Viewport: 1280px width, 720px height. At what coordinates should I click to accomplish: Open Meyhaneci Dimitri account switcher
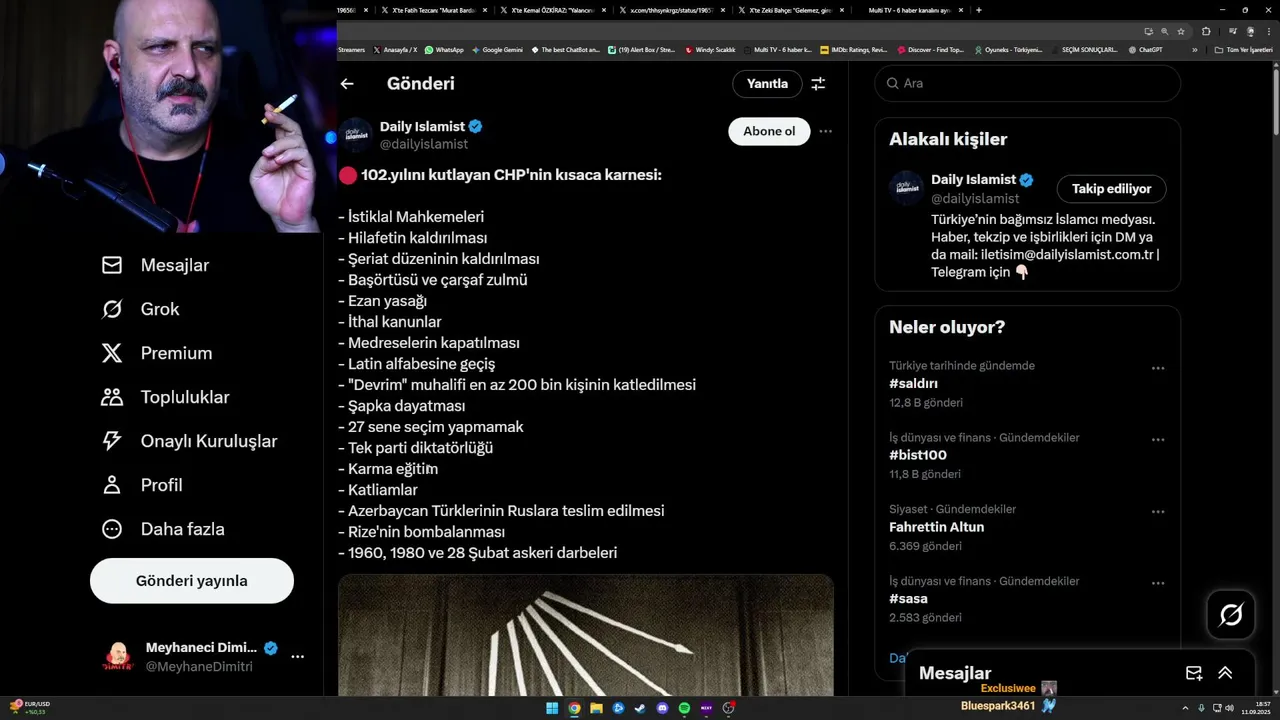[205, 657]
